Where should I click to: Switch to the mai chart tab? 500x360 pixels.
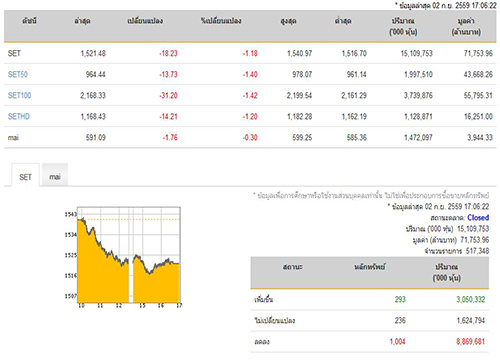point(55,176)
